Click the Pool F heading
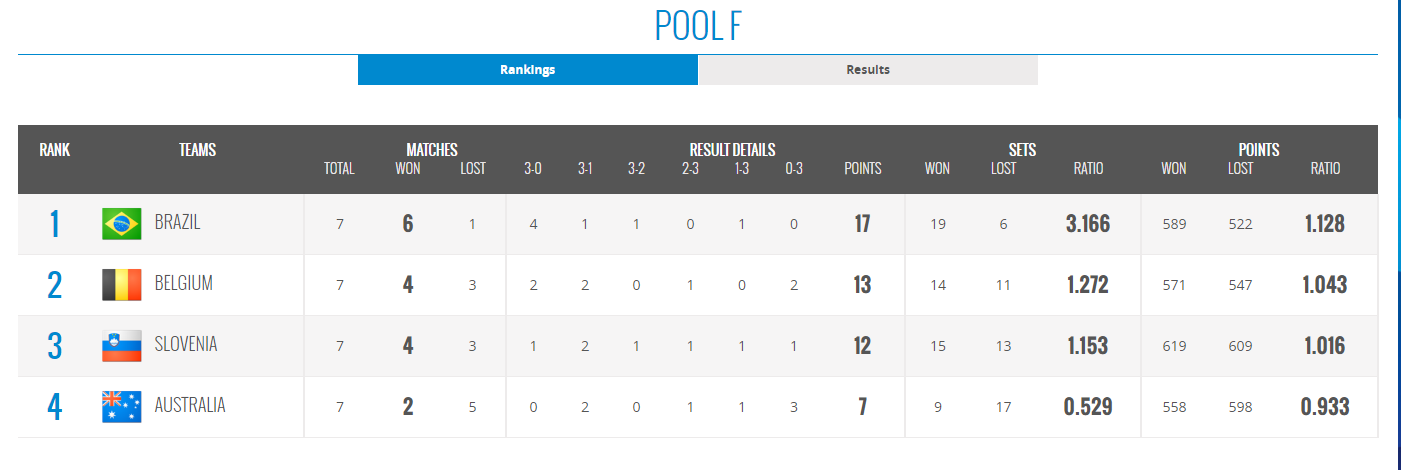Image resolution: width=1401 pixels, height=470 pixels. (698, 26)
